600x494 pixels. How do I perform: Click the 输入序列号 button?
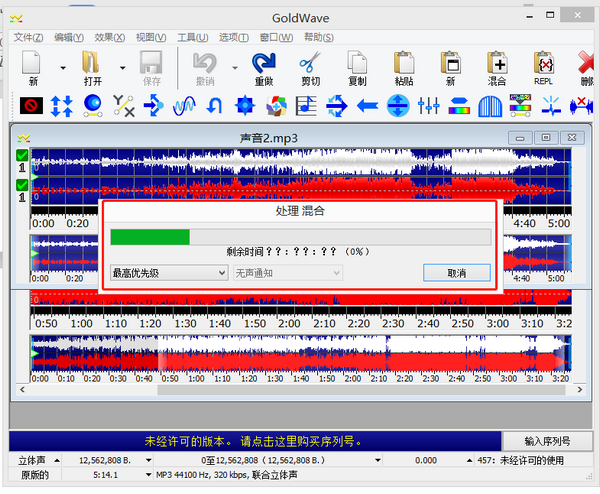[547, 441]
